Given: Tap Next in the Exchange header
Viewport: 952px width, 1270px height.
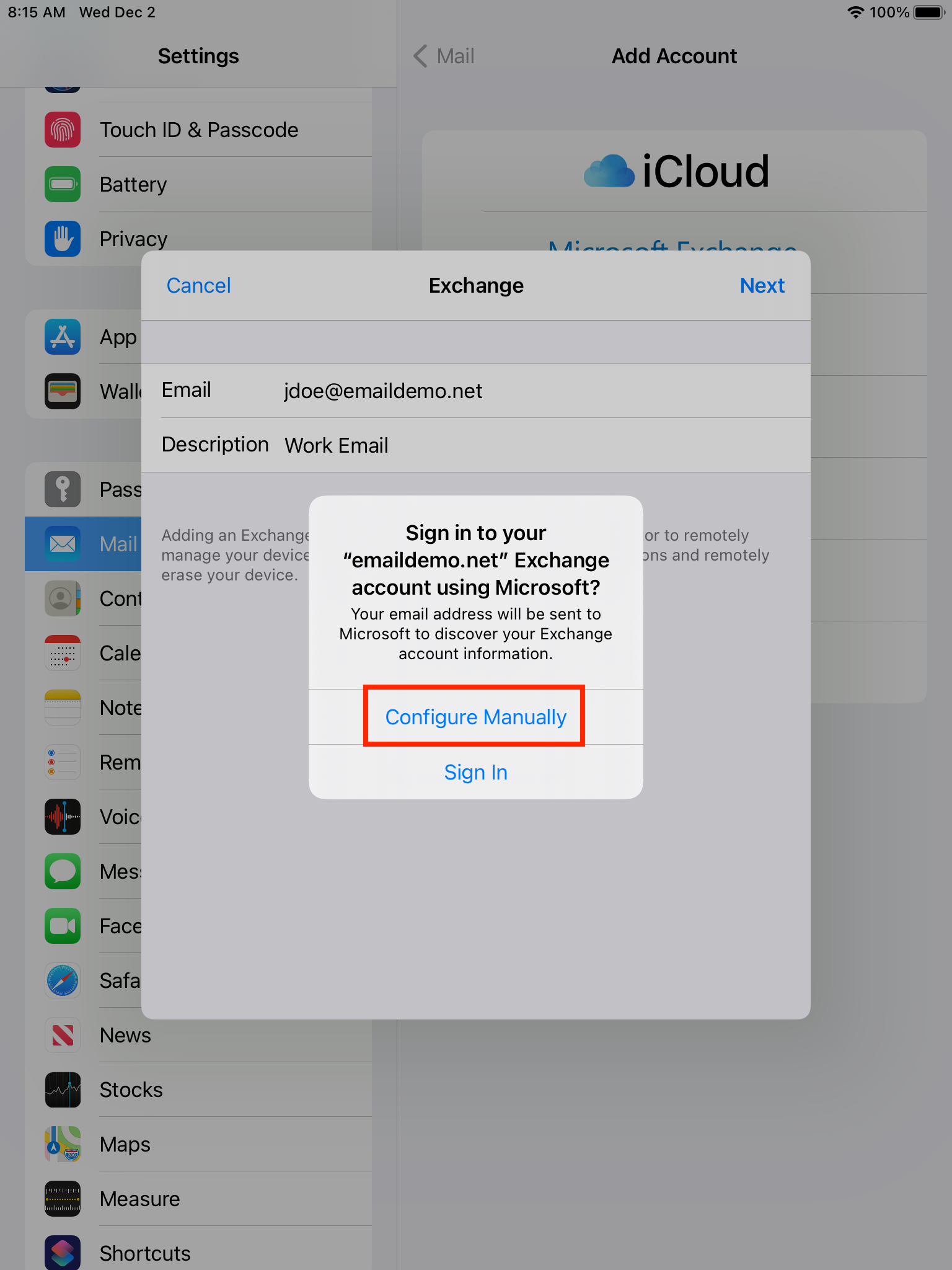Looking at the screenshot, I should tap(762, 285).
